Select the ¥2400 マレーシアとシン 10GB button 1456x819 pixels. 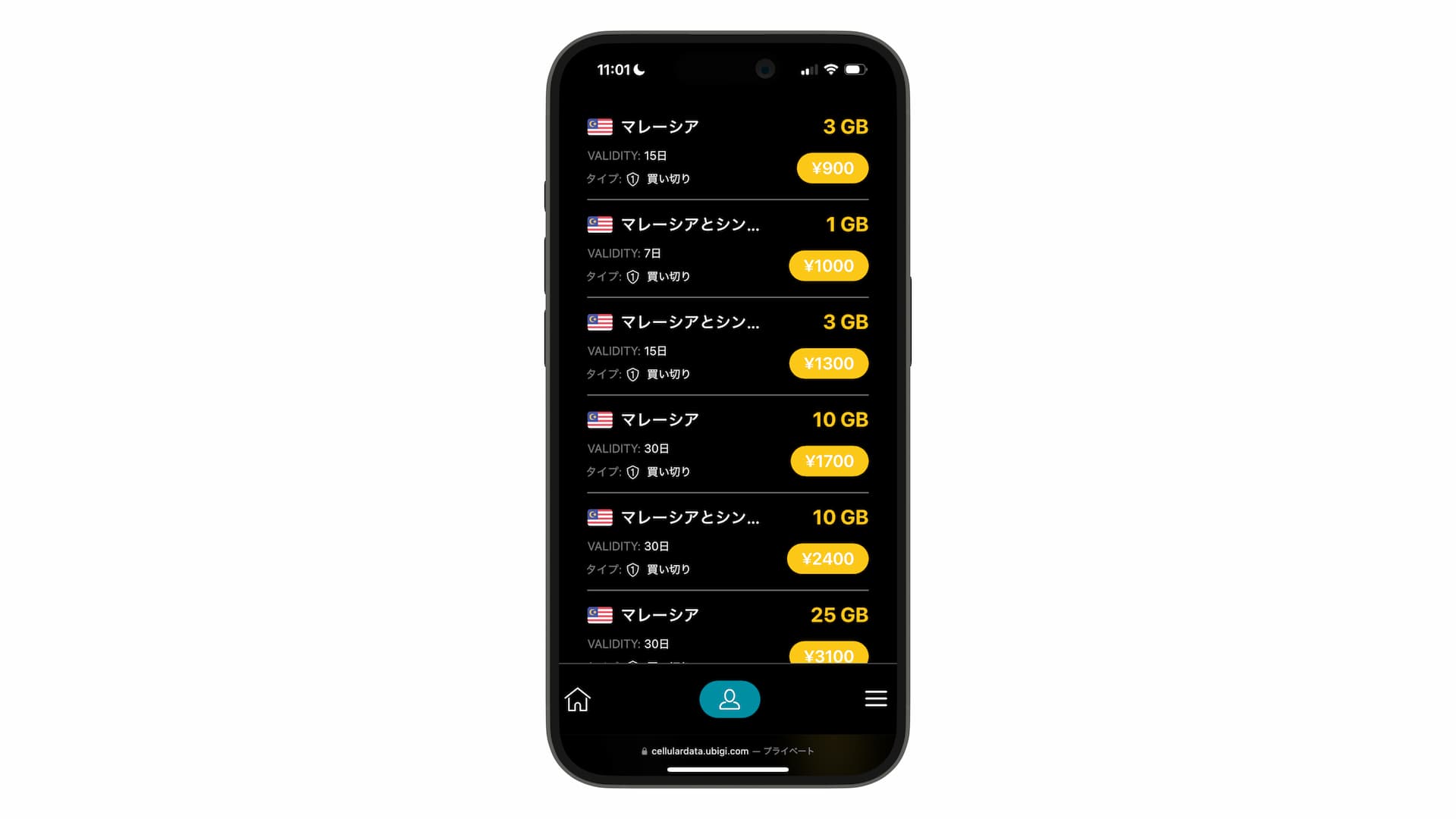828,558
